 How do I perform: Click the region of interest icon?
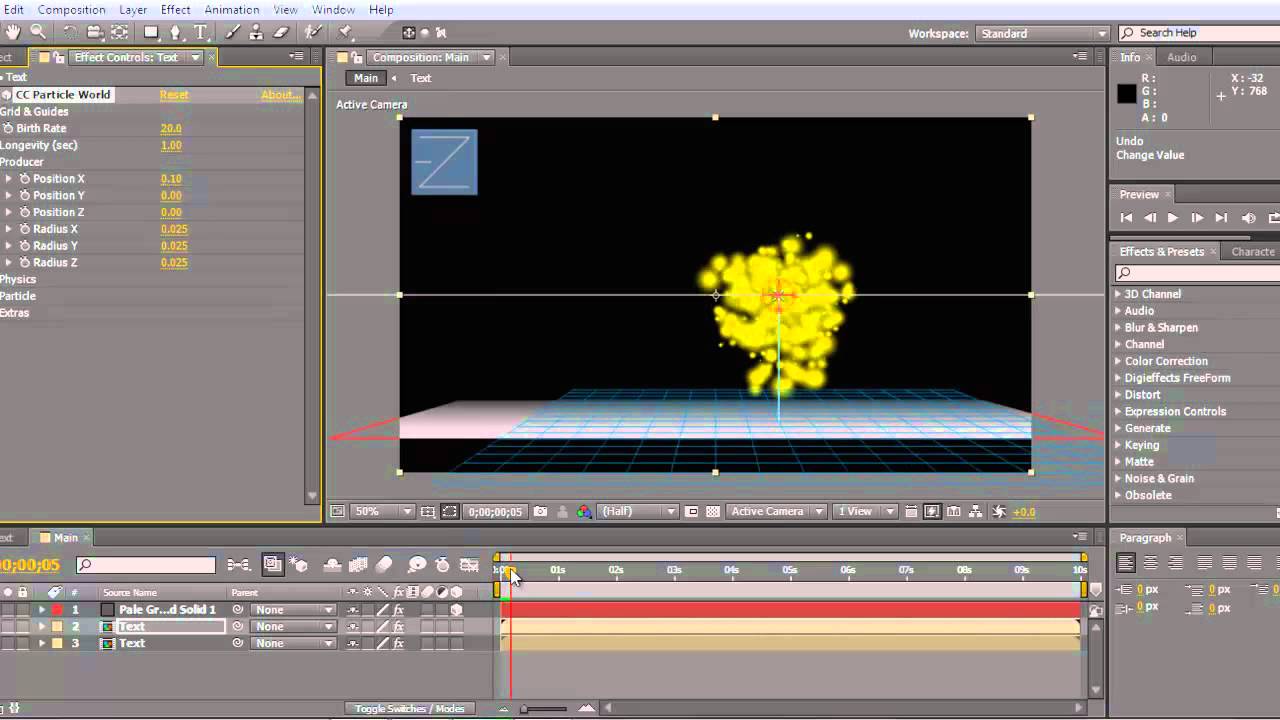[x=691, y=511]
